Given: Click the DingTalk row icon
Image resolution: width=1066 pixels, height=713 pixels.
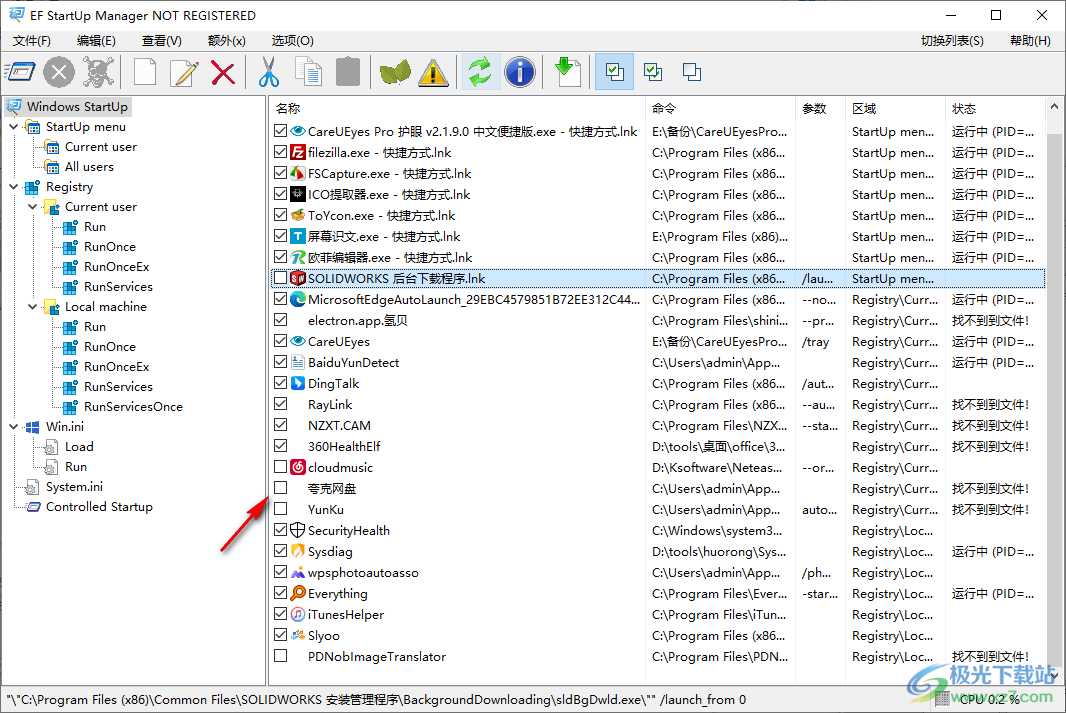Looking at the screenshot, I should pyautogui.click(x=298, y=383).
